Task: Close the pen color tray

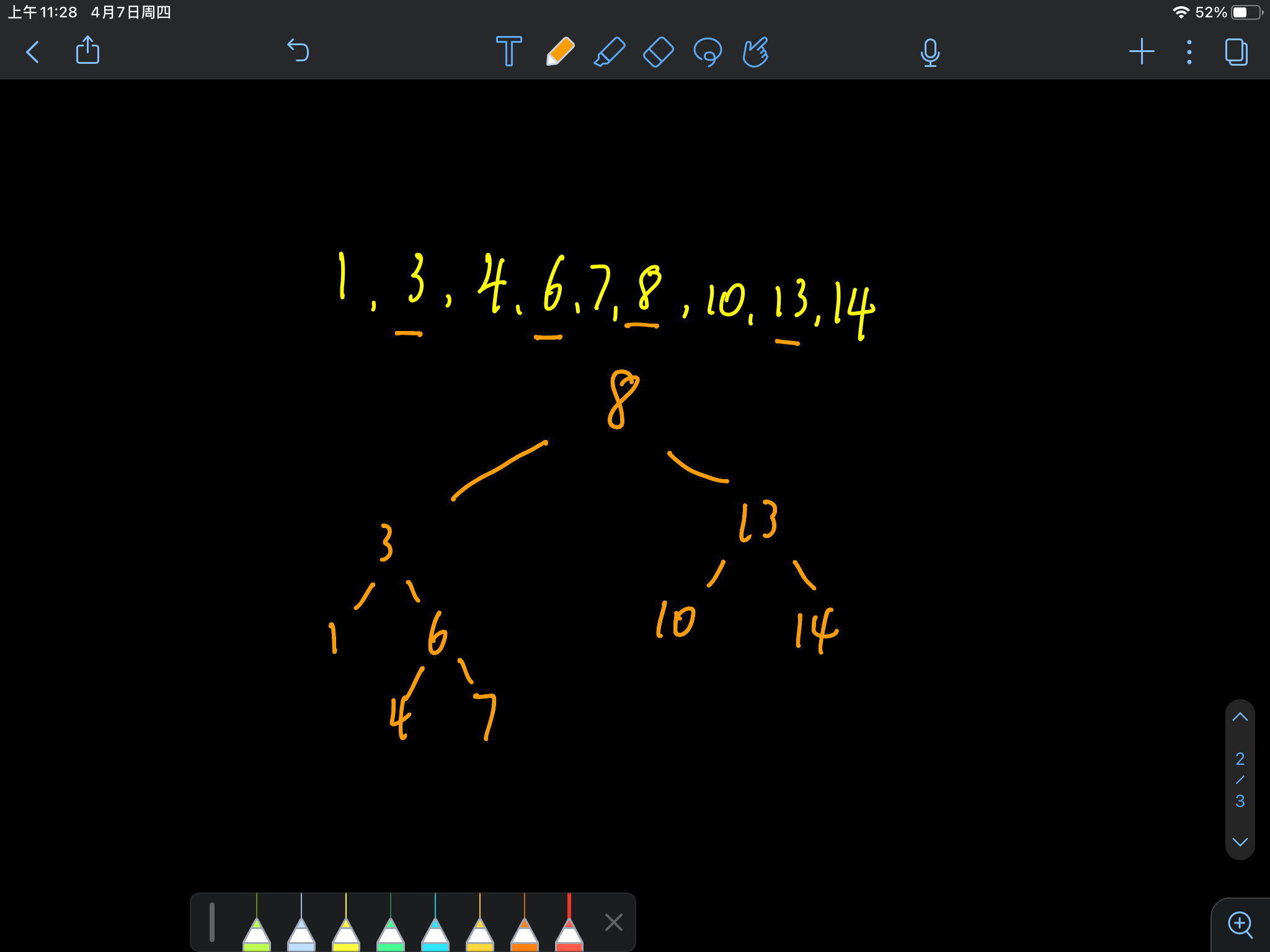Action: tap(613, 922)
